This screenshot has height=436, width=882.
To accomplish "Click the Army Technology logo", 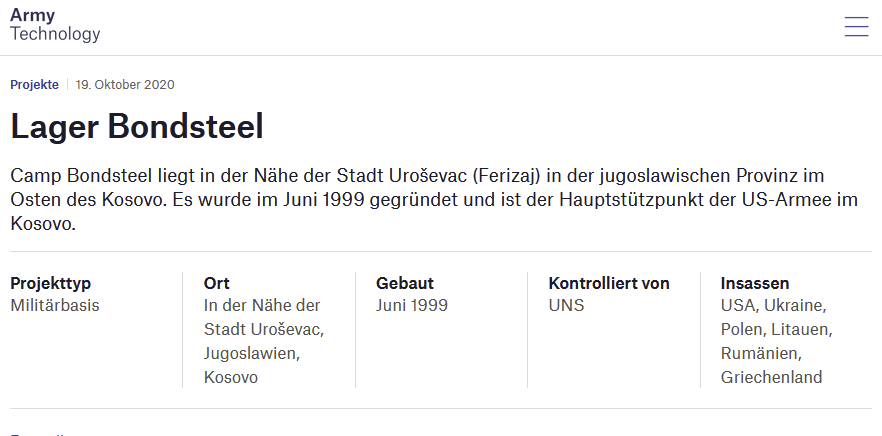I will 55,25.
